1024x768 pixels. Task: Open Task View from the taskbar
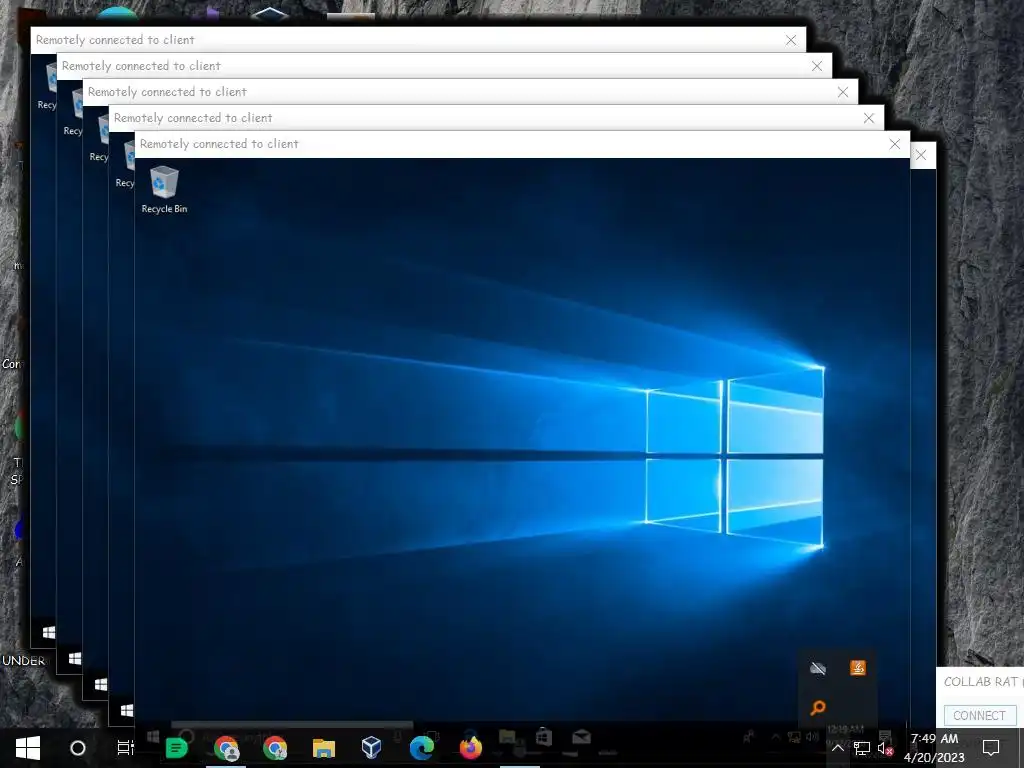pos(125,748)
